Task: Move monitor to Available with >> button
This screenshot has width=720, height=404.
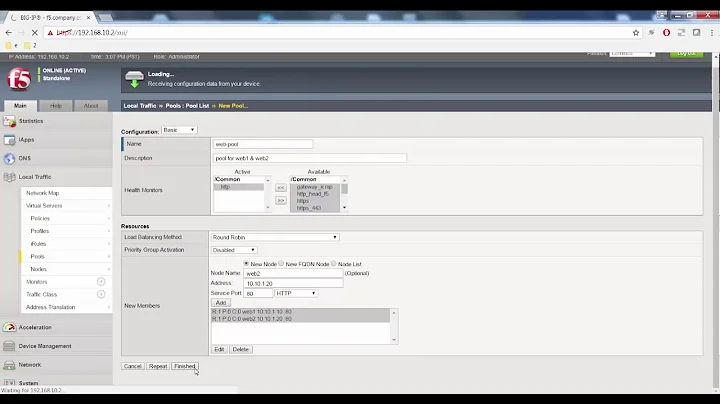Action: pyautogui.click(x=281, y=201)
